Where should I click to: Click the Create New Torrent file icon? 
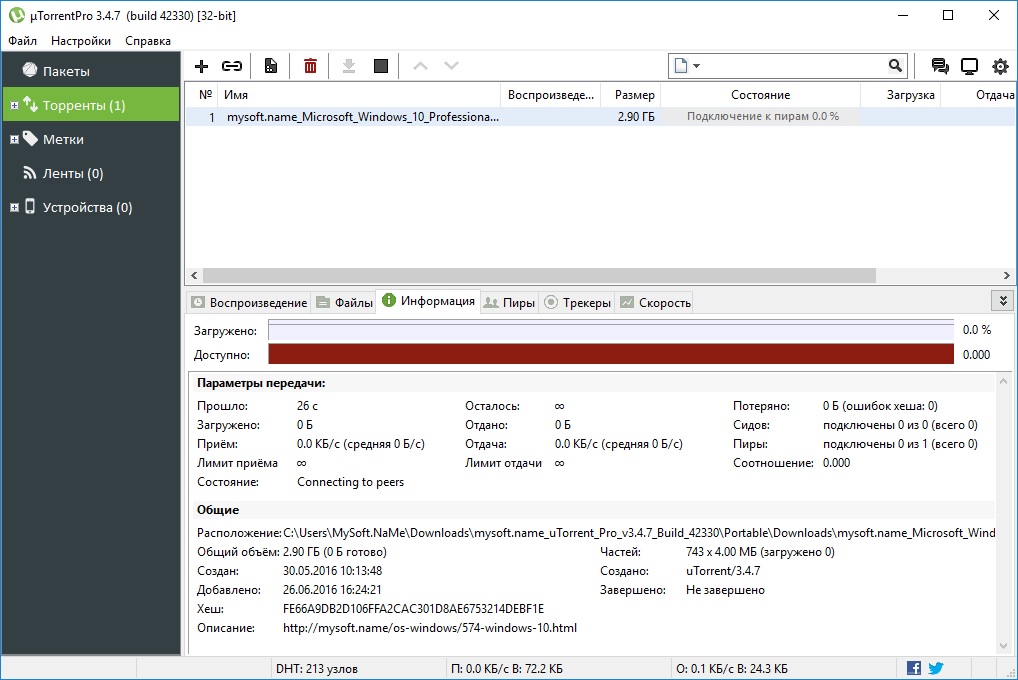(271, 66)
